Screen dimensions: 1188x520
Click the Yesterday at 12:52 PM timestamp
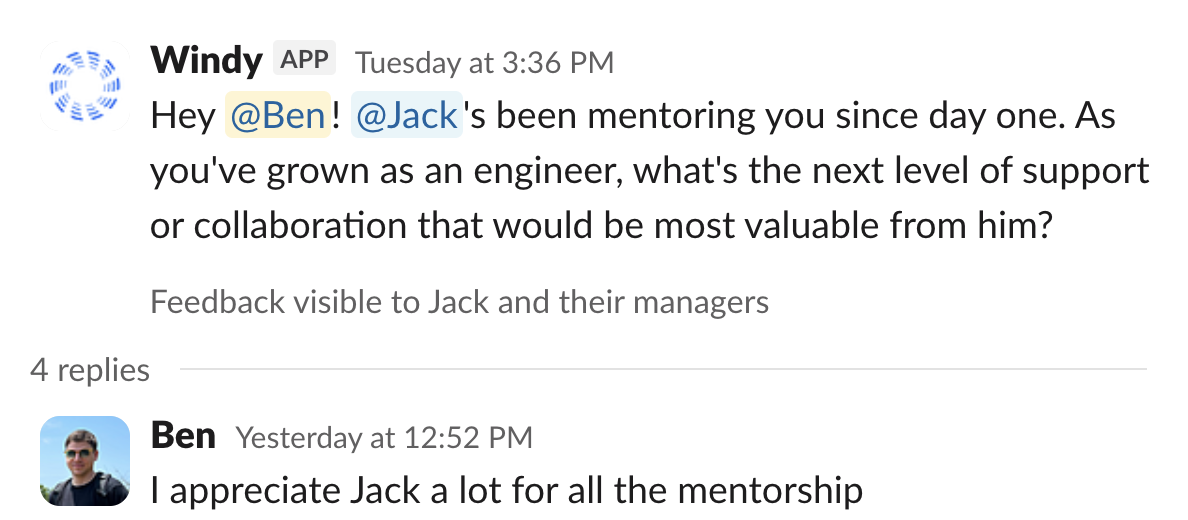click(x=384, y=437)
